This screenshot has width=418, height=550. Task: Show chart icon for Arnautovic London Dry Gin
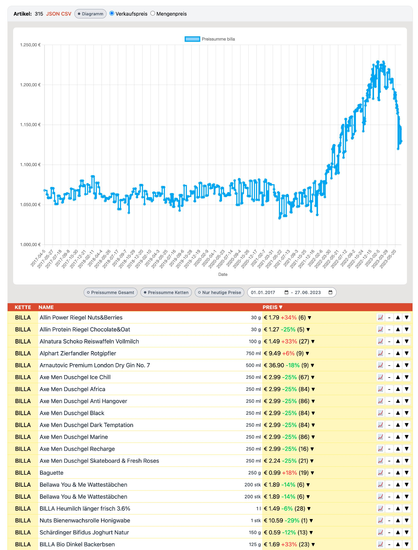pos(380,365)
